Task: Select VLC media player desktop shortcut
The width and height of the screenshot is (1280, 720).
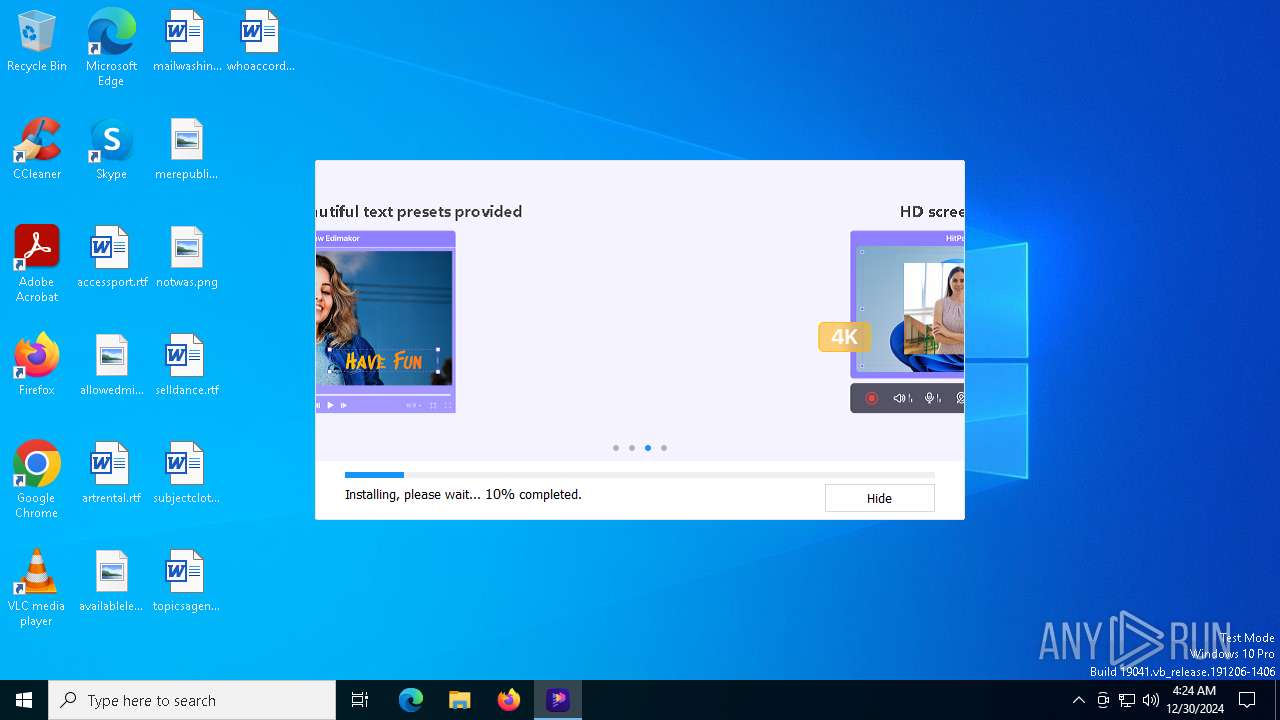Action: point(37,588)
